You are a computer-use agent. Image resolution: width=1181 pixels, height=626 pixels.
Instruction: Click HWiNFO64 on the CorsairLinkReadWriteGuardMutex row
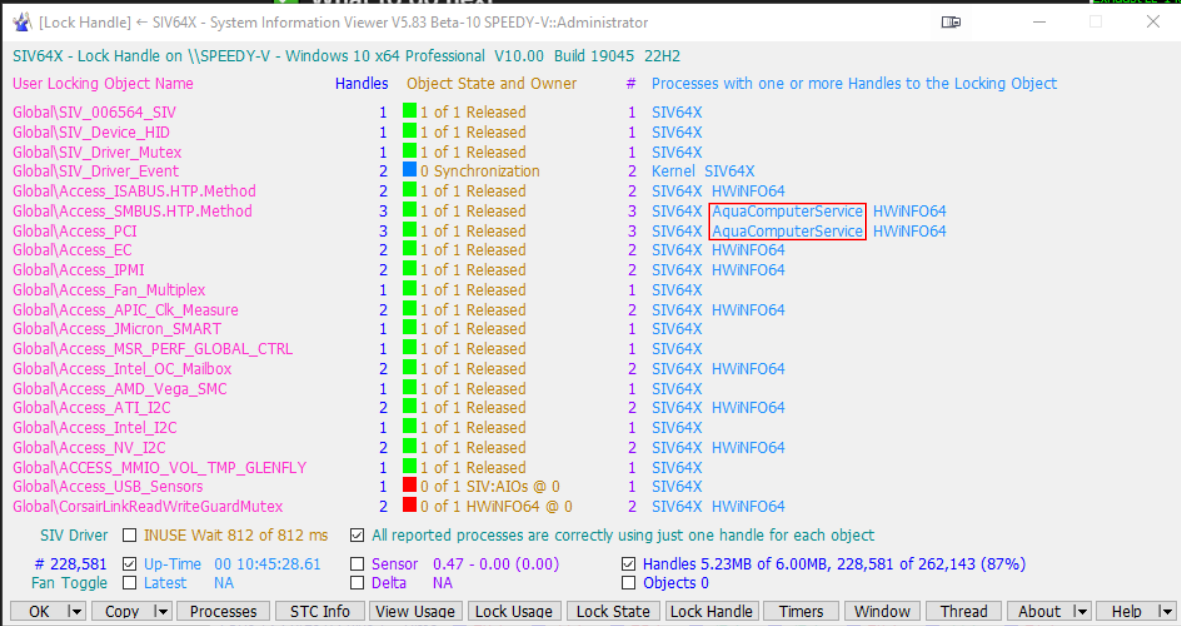pyautogui.click(x=748, y=506)
